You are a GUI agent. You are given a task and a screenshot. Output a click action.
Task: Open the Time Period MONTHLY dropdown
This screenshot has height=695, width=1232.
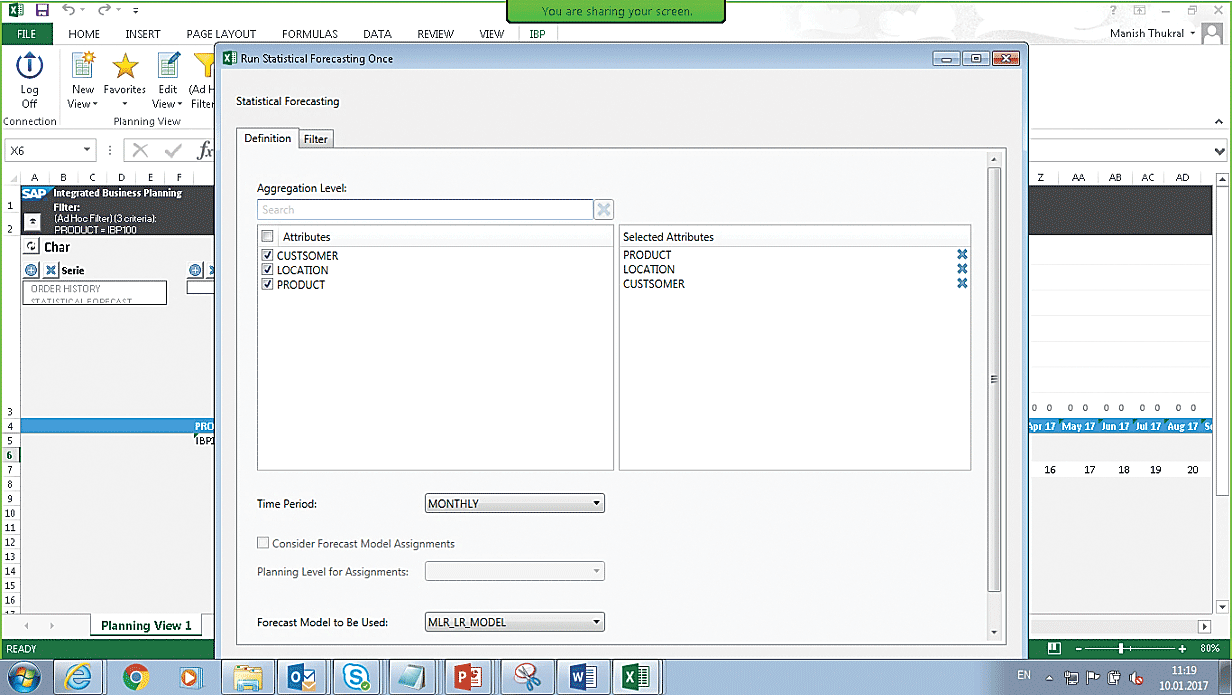pos(515,504)
